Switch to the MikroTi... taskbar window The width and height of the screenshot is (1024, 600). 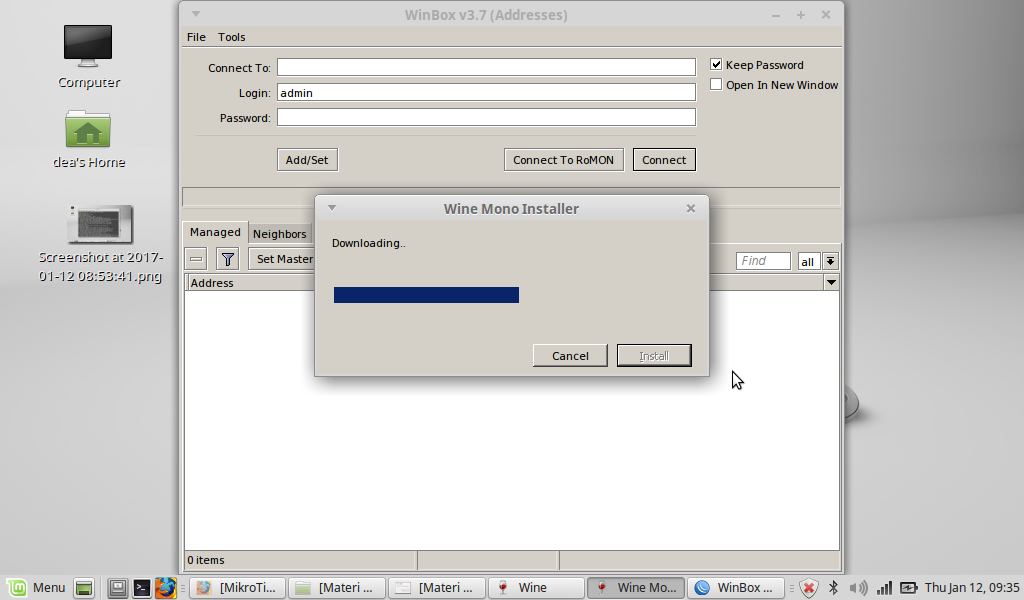(x=238, y=588)
